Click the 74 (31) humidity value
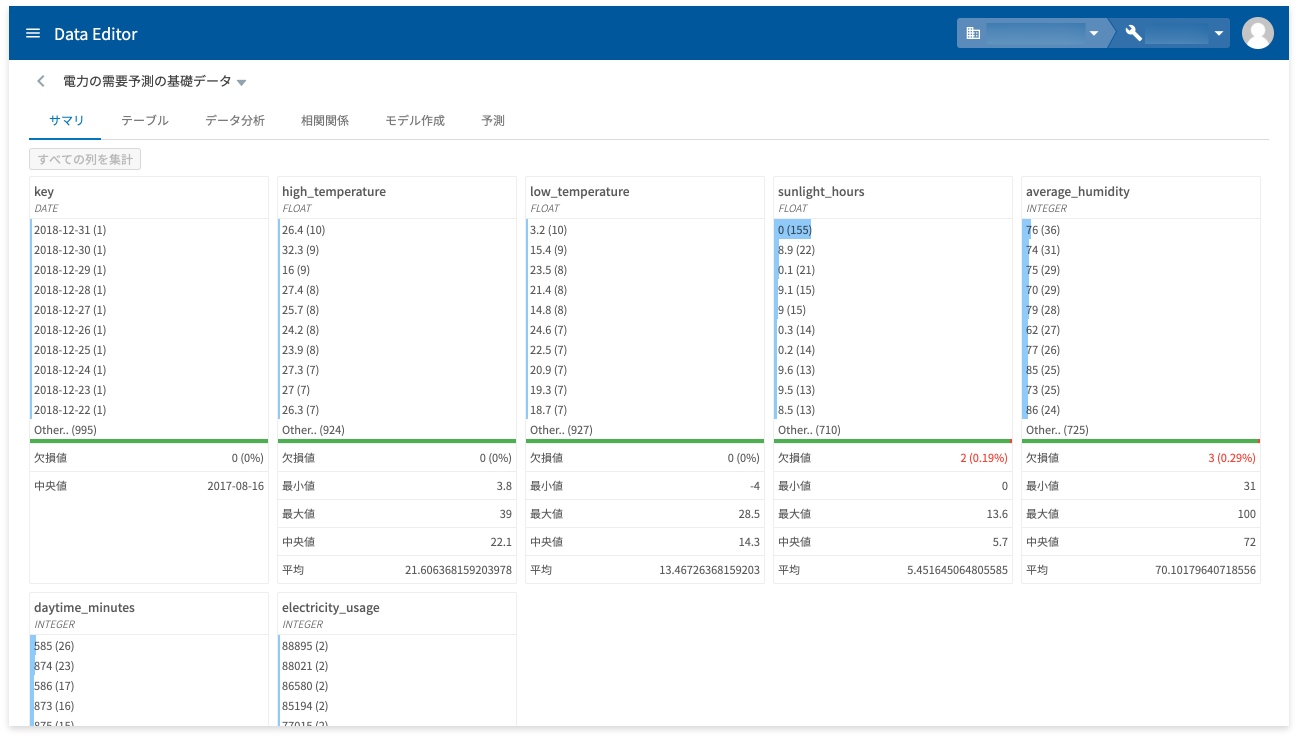Screen dimensions: 1298x738 tap(1043, 250)
